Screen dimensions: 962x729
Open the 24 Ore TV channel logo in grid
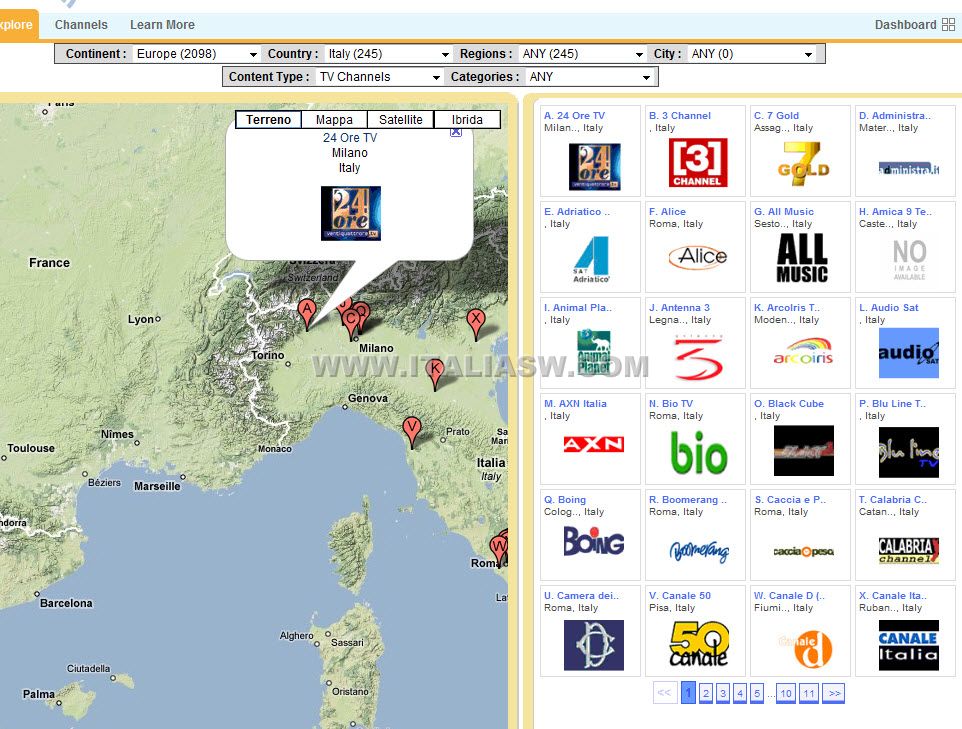[594, 166]
